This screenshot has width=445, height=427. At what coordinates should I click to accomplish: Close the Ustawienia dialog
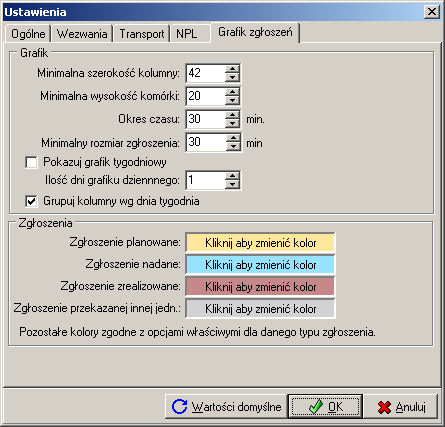pos(432,12)
